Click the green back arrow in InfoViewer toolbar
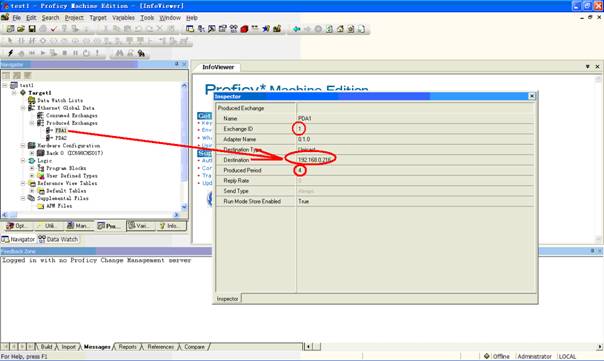This screenshot has height=361, width=604. tap(296, 29)
